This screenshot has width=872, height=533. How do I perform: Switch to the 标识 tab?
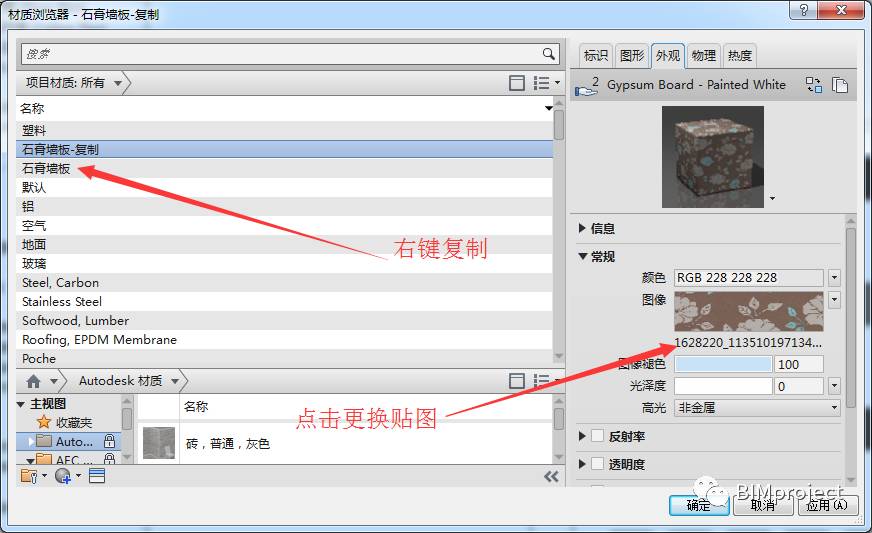[596, 55]
